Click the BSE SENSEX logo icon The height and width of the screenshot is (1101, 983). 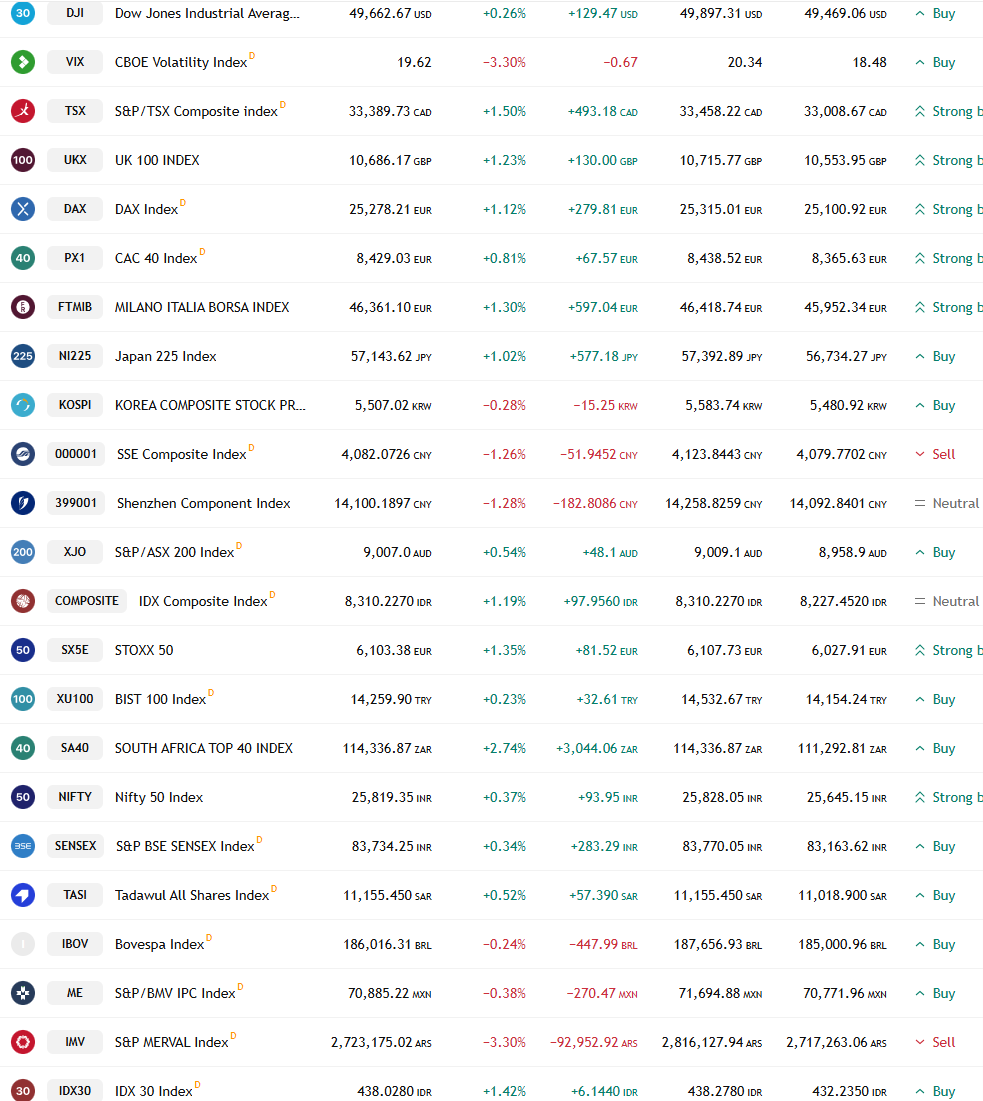(x=22, y=846)
